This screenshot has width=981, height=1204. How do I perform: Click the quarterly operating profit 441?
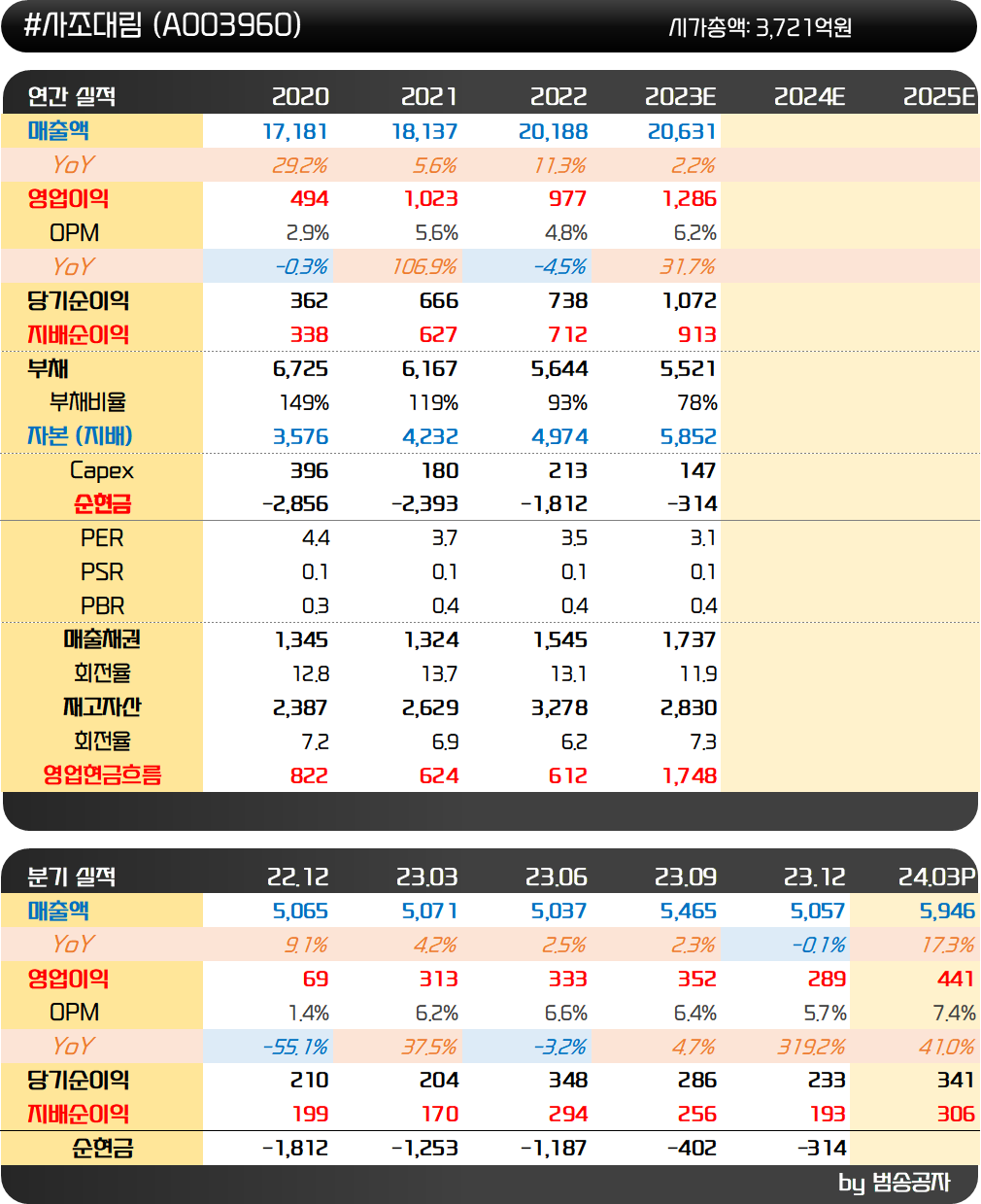[x=956, y=979]
